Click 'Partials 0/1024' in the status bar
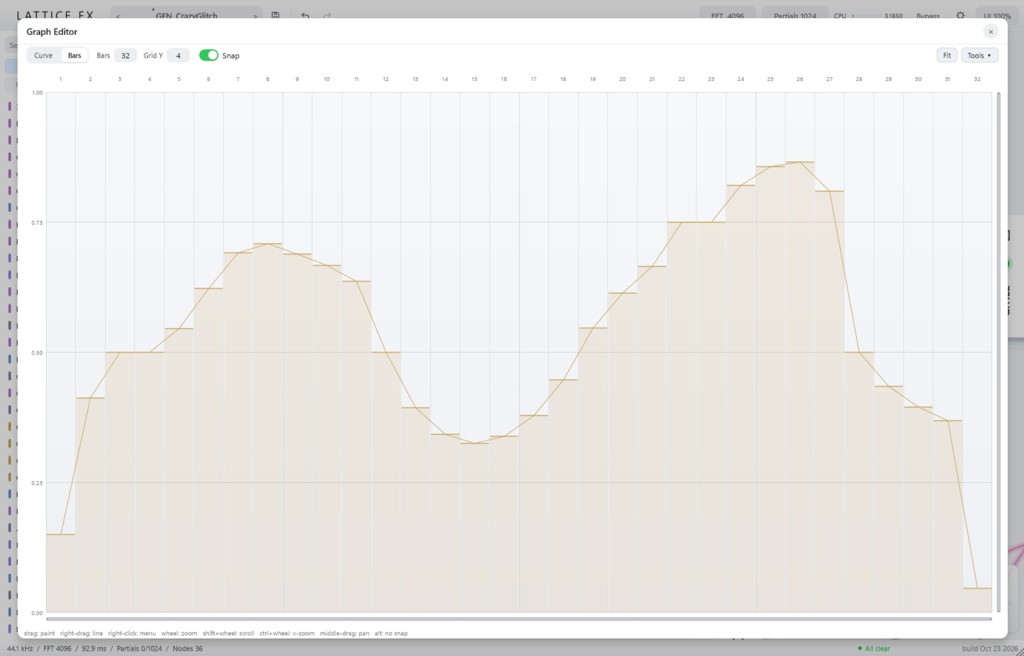Image resolution: width=1024 pixels, height=656 pixels. [140, 649]
